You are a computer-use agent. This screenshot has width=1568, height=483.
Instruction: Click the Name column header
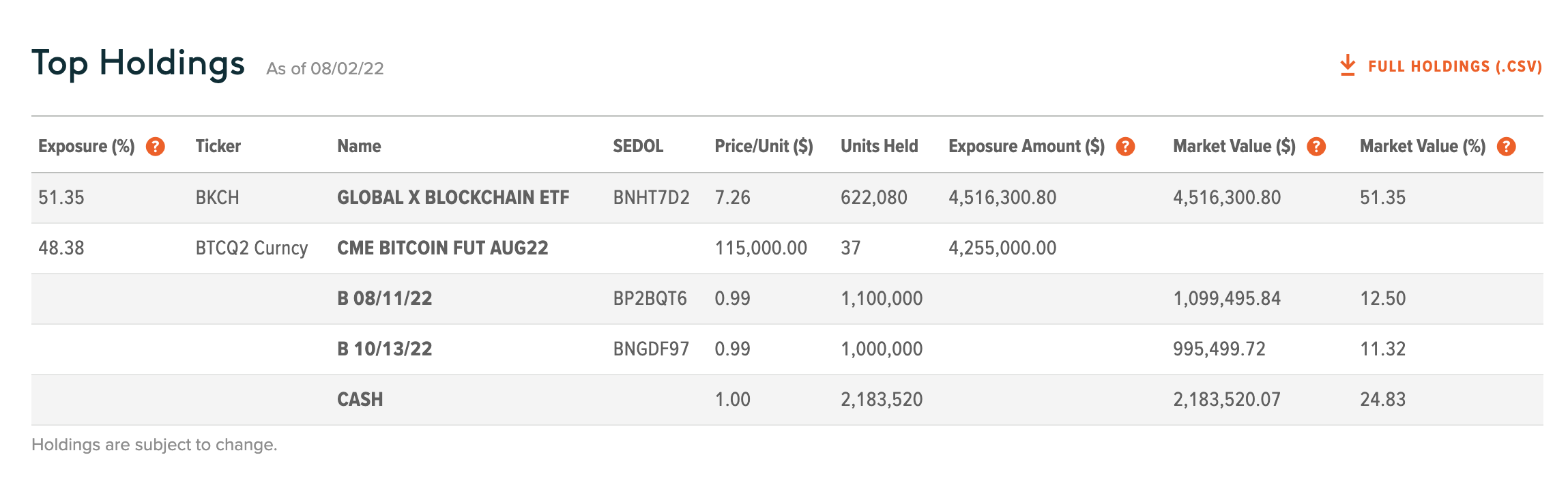pyautogui.click(x=359, y=147)
